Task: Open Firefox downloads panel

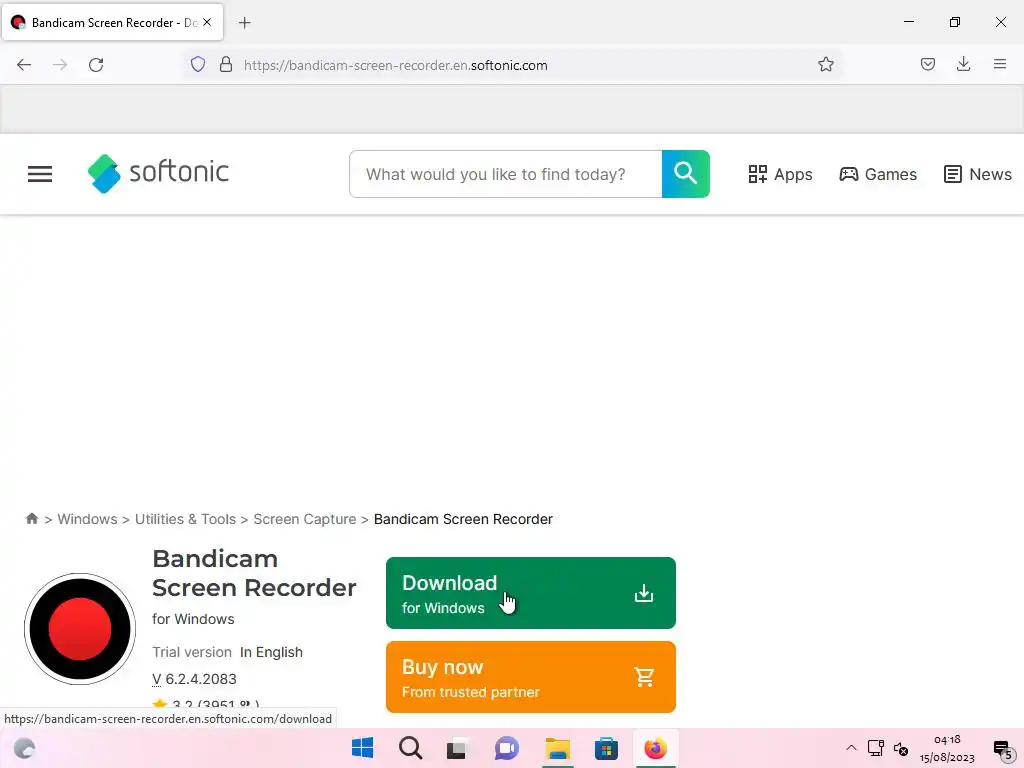Action: point(963,64)
